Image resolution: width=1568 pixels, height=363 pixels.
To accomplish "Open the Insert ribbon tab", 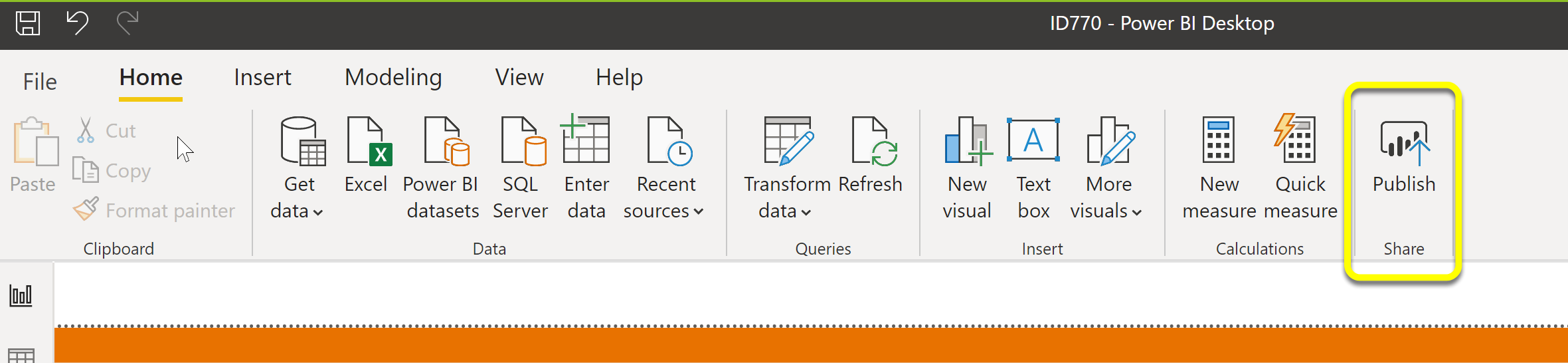I will 262,78.
